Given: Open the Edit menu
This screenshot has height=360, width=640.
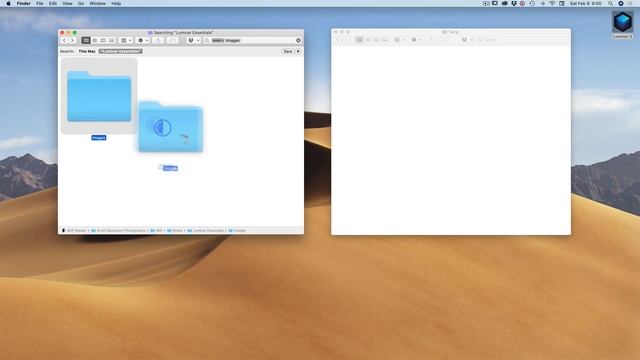Looking at the screenshot, I should pos(53,3).
